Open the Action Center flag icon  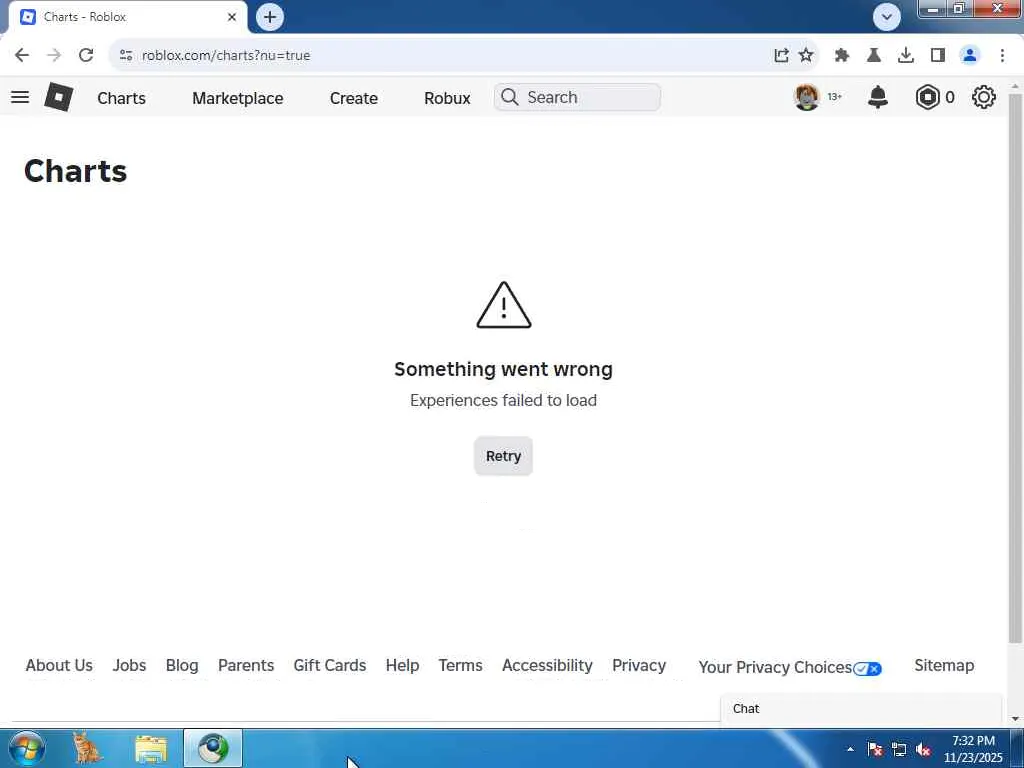coord(874,749)
